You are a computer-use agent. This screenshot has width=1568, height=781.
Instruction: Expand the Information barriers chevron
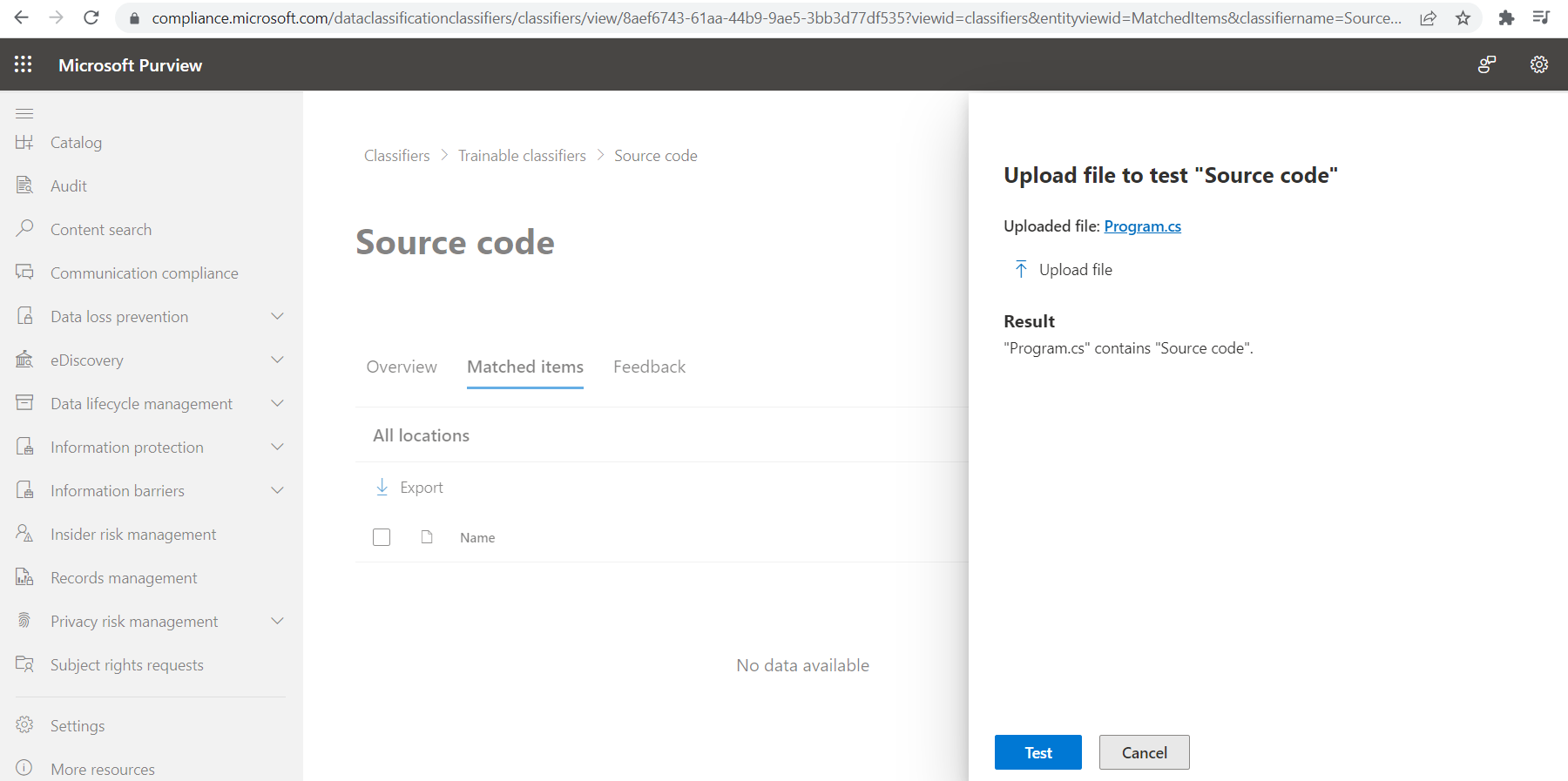277,490
